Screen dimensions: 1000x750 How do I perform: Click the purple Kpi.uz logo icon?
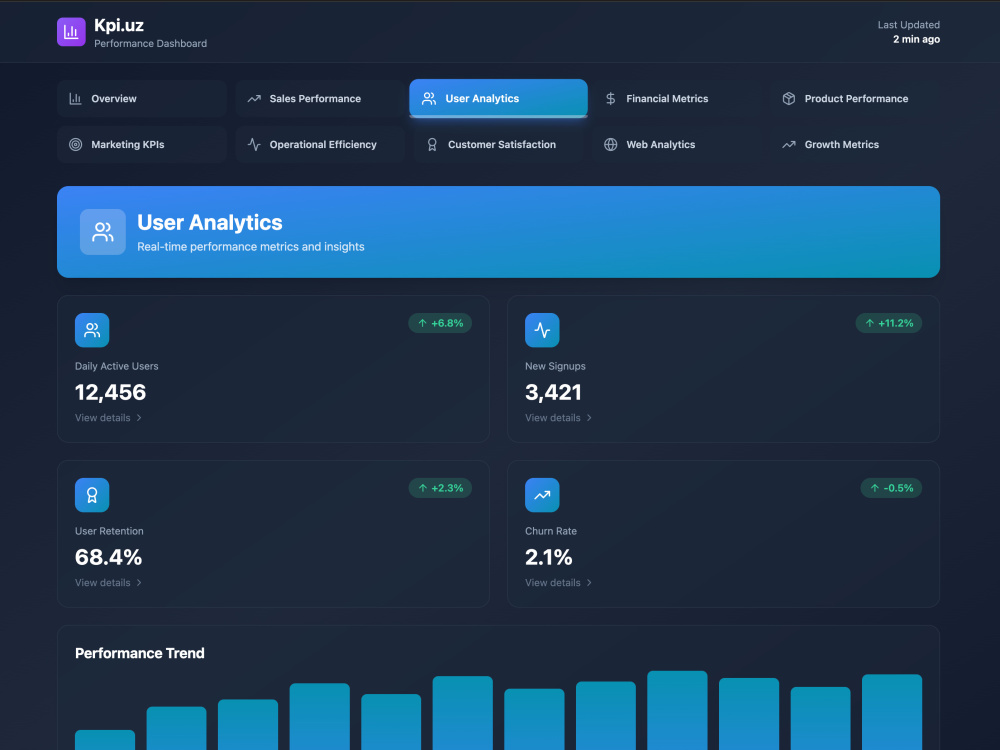[71, 32]
